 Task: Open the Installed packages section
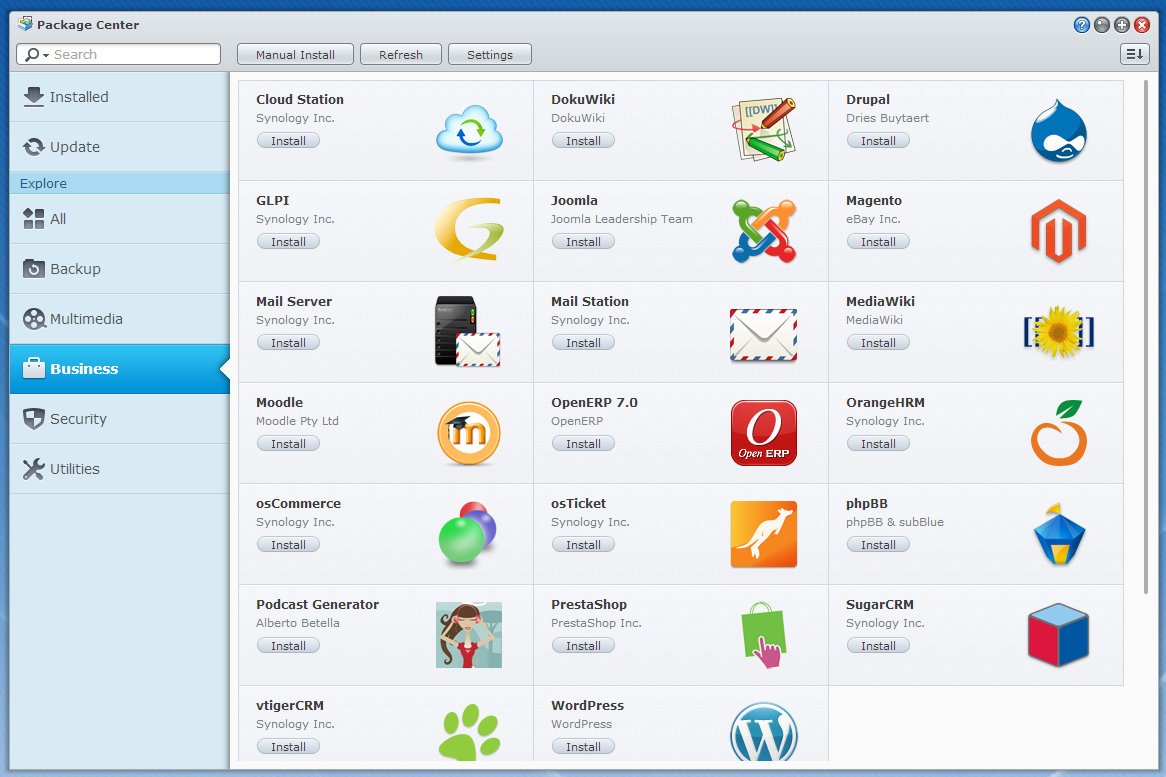(120, 97)
